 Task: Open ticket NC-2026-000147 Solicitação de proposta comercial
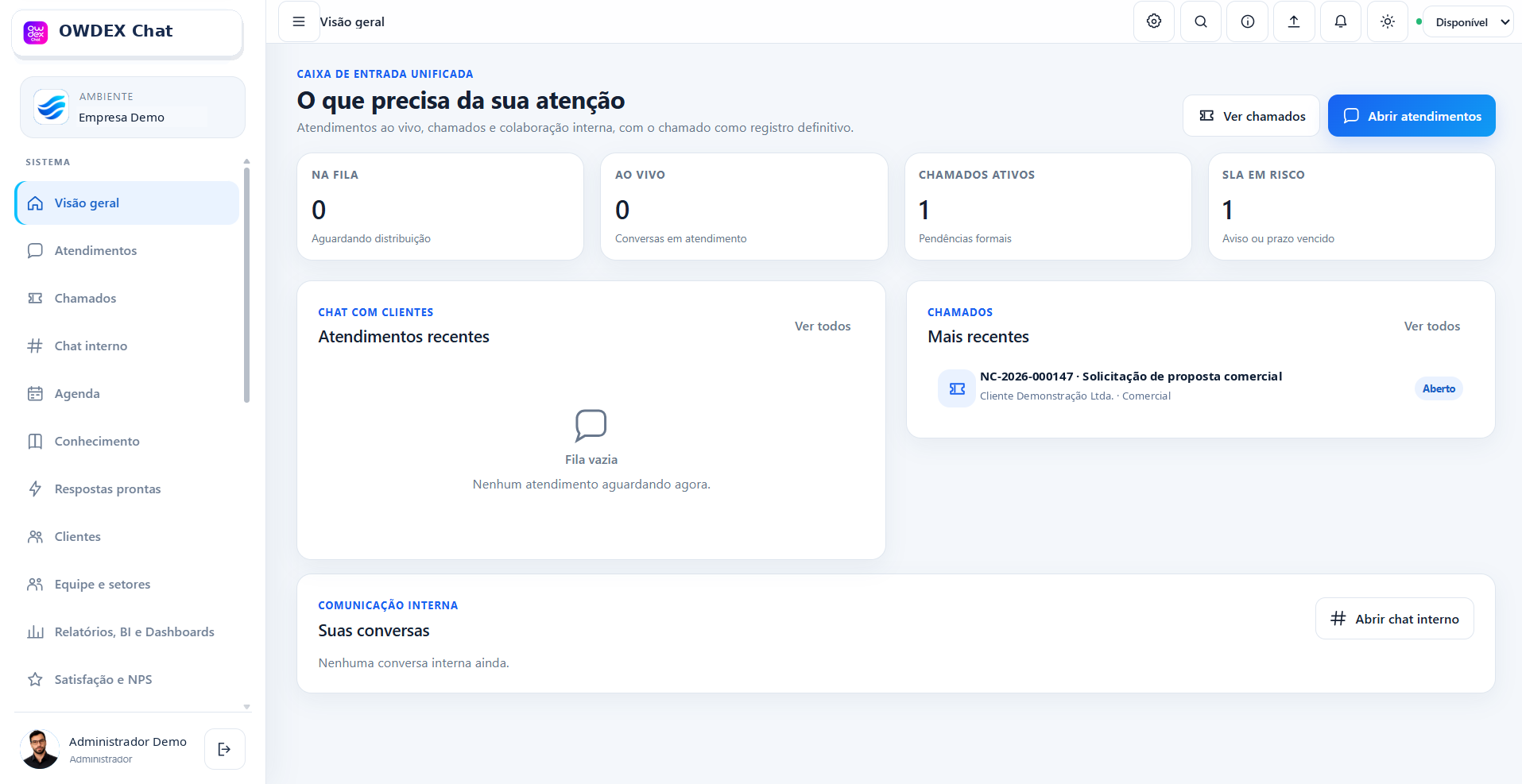(1200, 388)
